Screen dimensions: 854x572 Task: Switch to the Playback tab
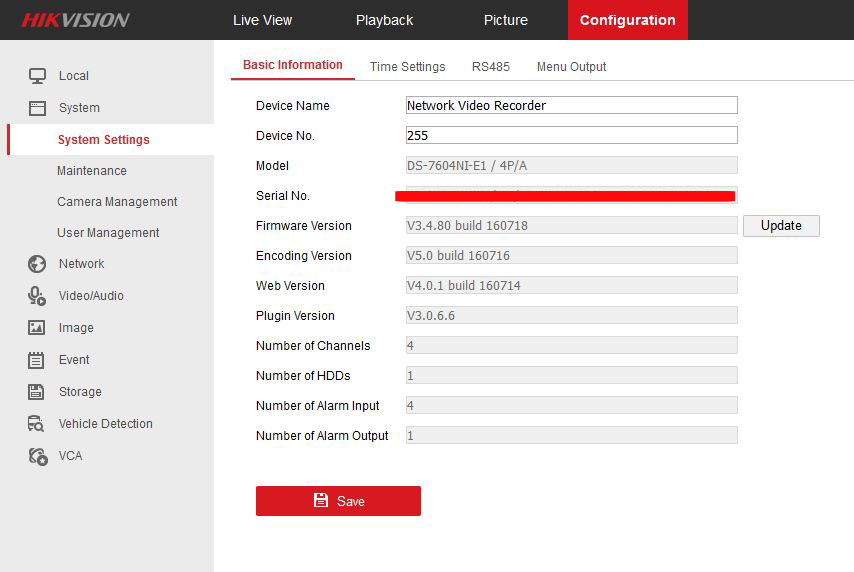[x=384, y=20]
